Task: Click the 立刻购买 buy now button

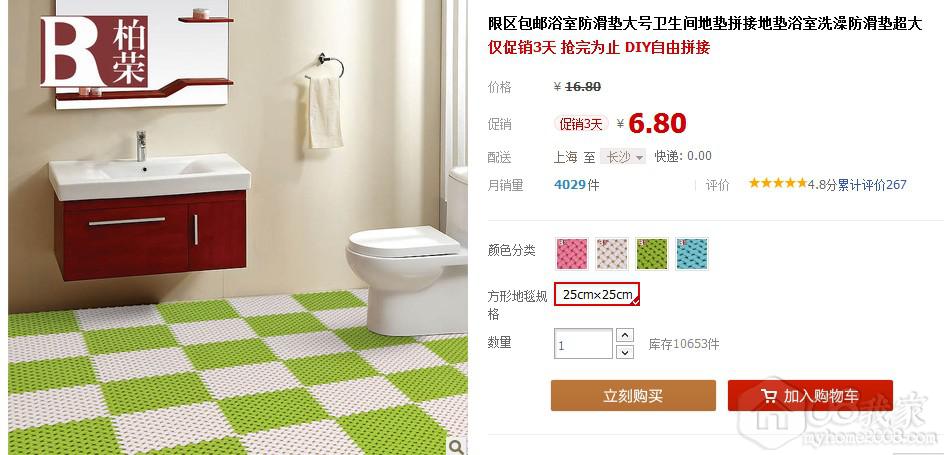Action: tap(633, 395)
